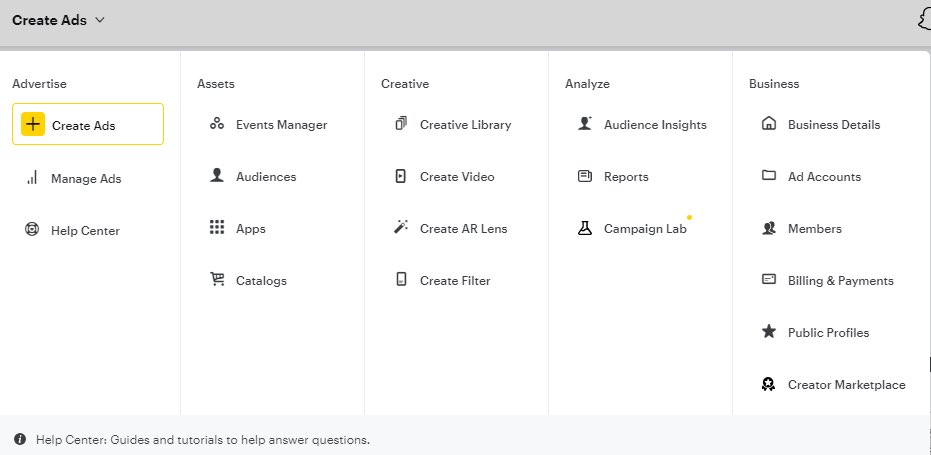
Task: Click the Help Center lifebuoy icon
Action: (32, 230)
